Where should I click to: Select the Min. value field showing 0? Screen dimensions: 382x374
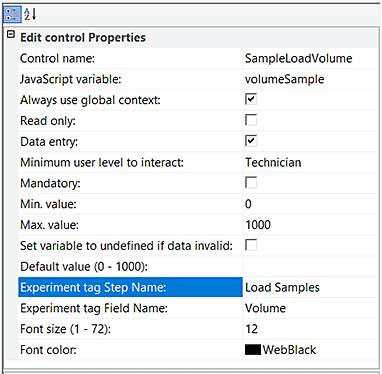[310, 204]
